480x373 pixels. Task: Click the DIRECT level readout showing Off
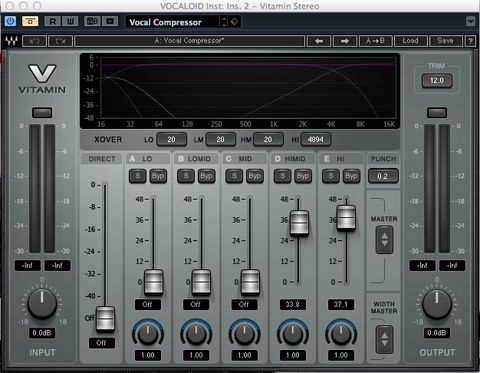coord(101,343)
